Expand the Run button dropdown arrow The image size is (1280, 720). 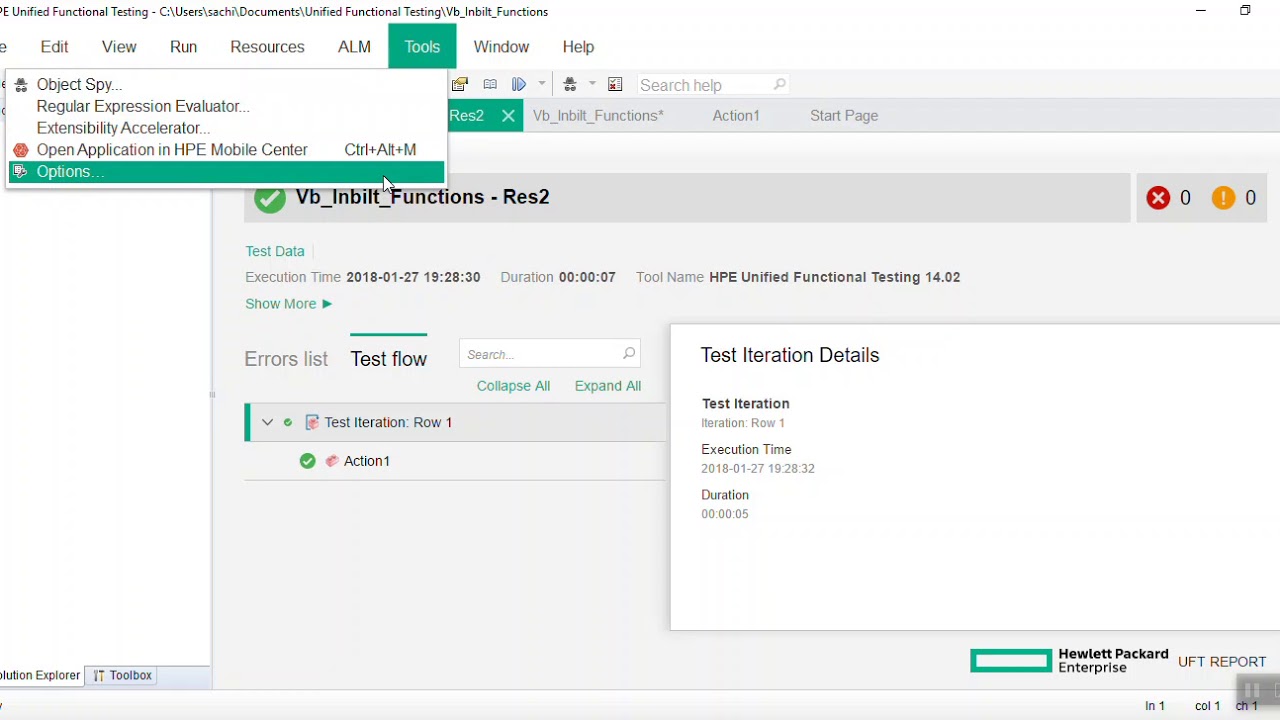click(x=541, y=85)
